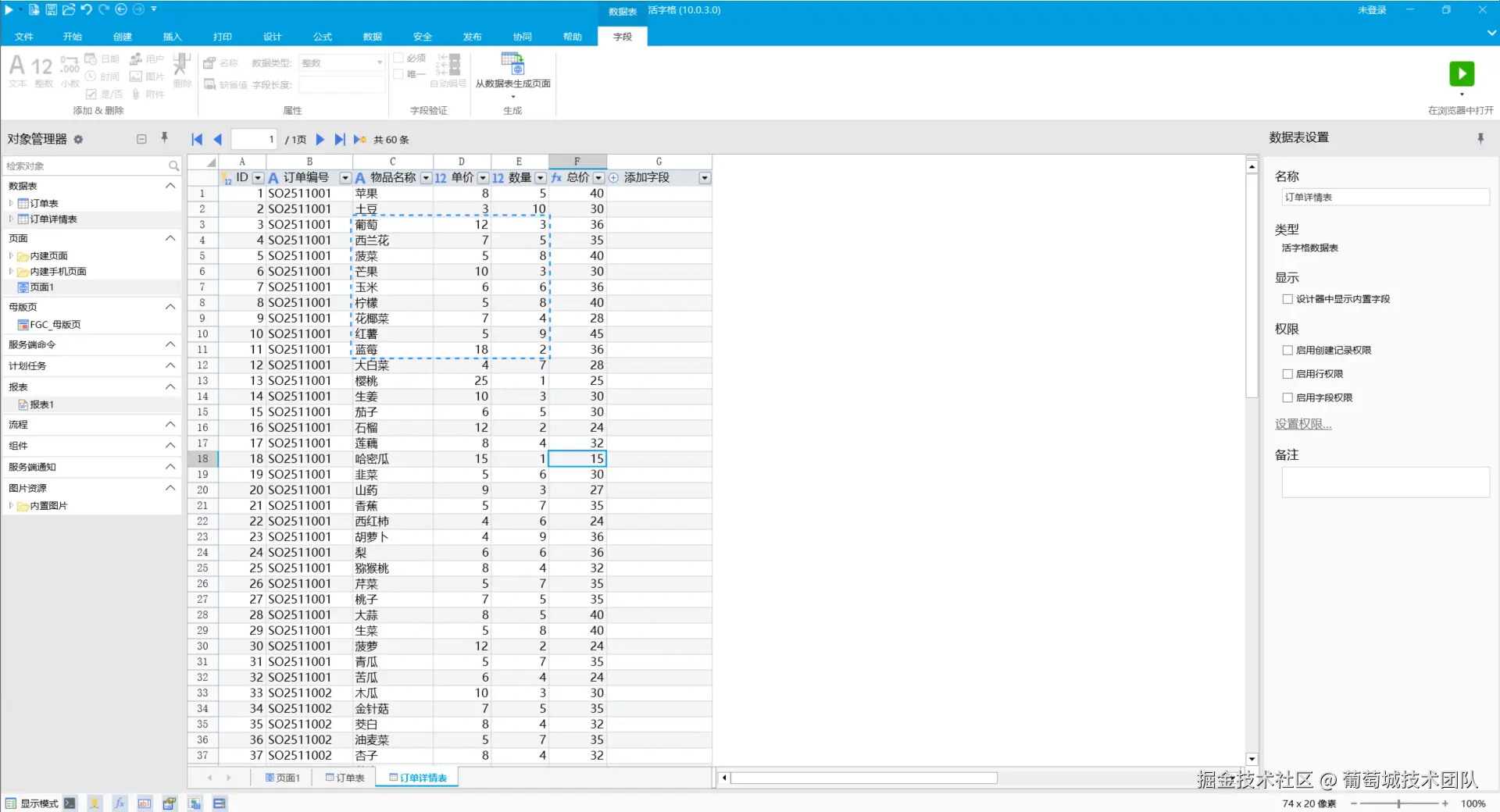
Task: Click the page number input field
Action: pyautogui.click(x=254, y=140)
